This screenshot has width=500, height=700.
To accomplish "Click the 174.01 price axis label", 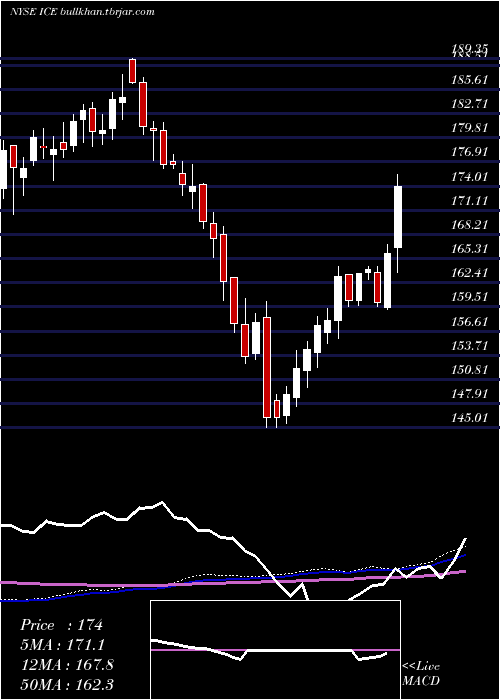I will pyautogui.click(x=468, y=177).
